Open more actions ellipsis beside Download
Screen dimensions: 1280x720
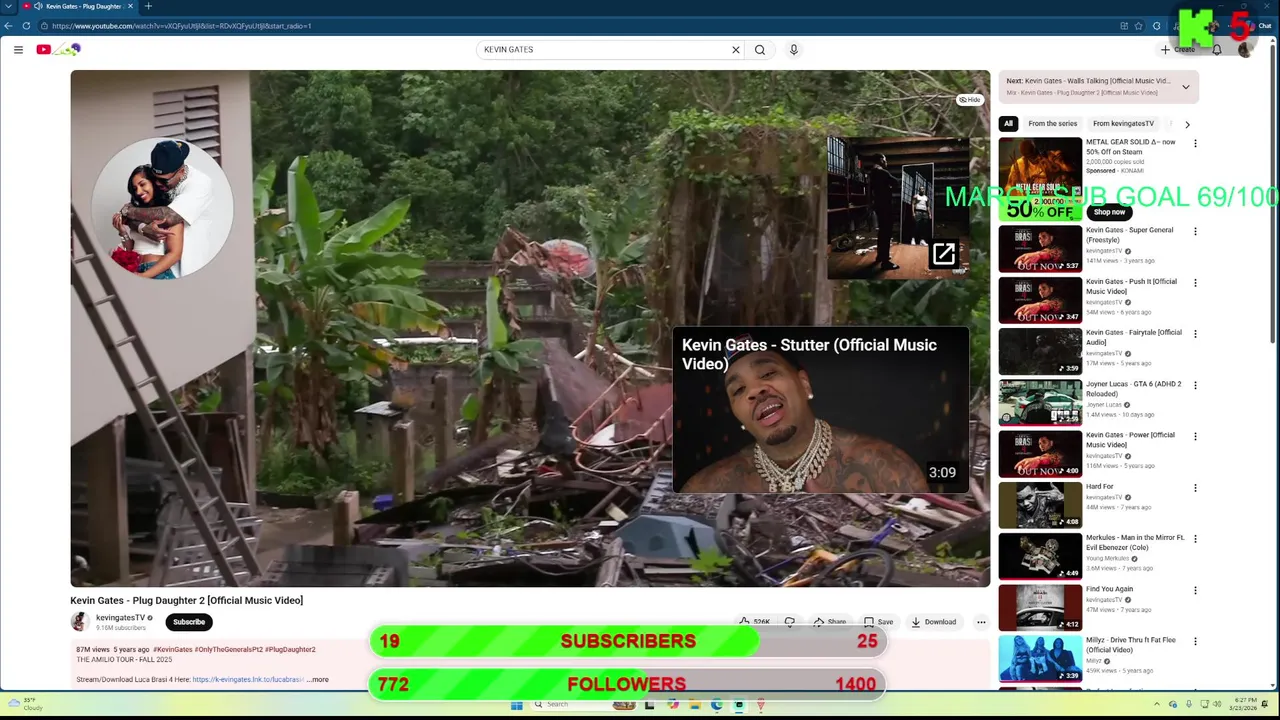(981, 622)
